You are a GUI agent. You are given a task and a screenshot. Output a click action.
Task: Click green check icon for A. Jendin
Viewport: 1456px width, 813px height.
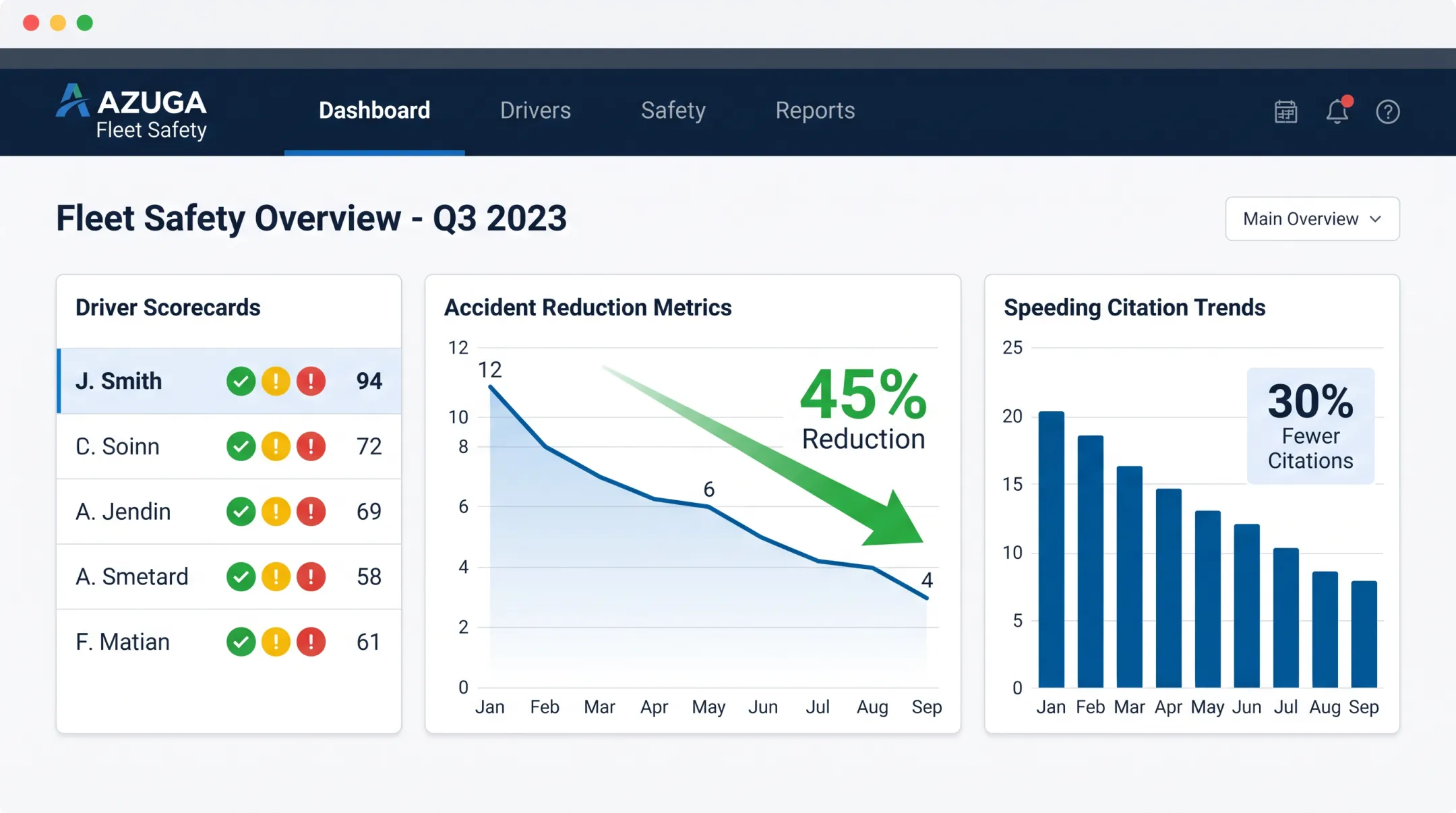[241, 511]
